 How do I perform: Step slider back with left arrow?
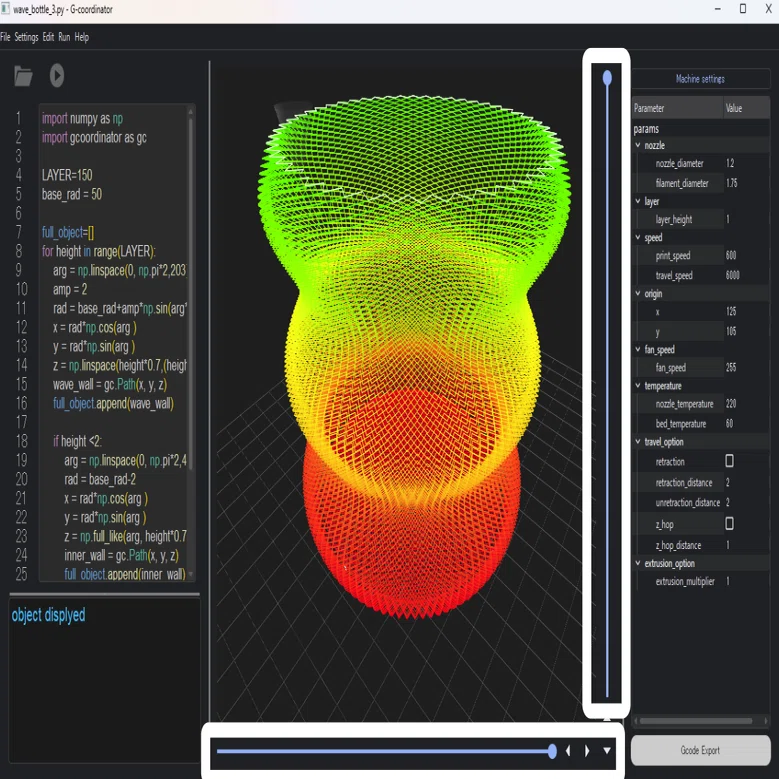(x=568, y=751)
